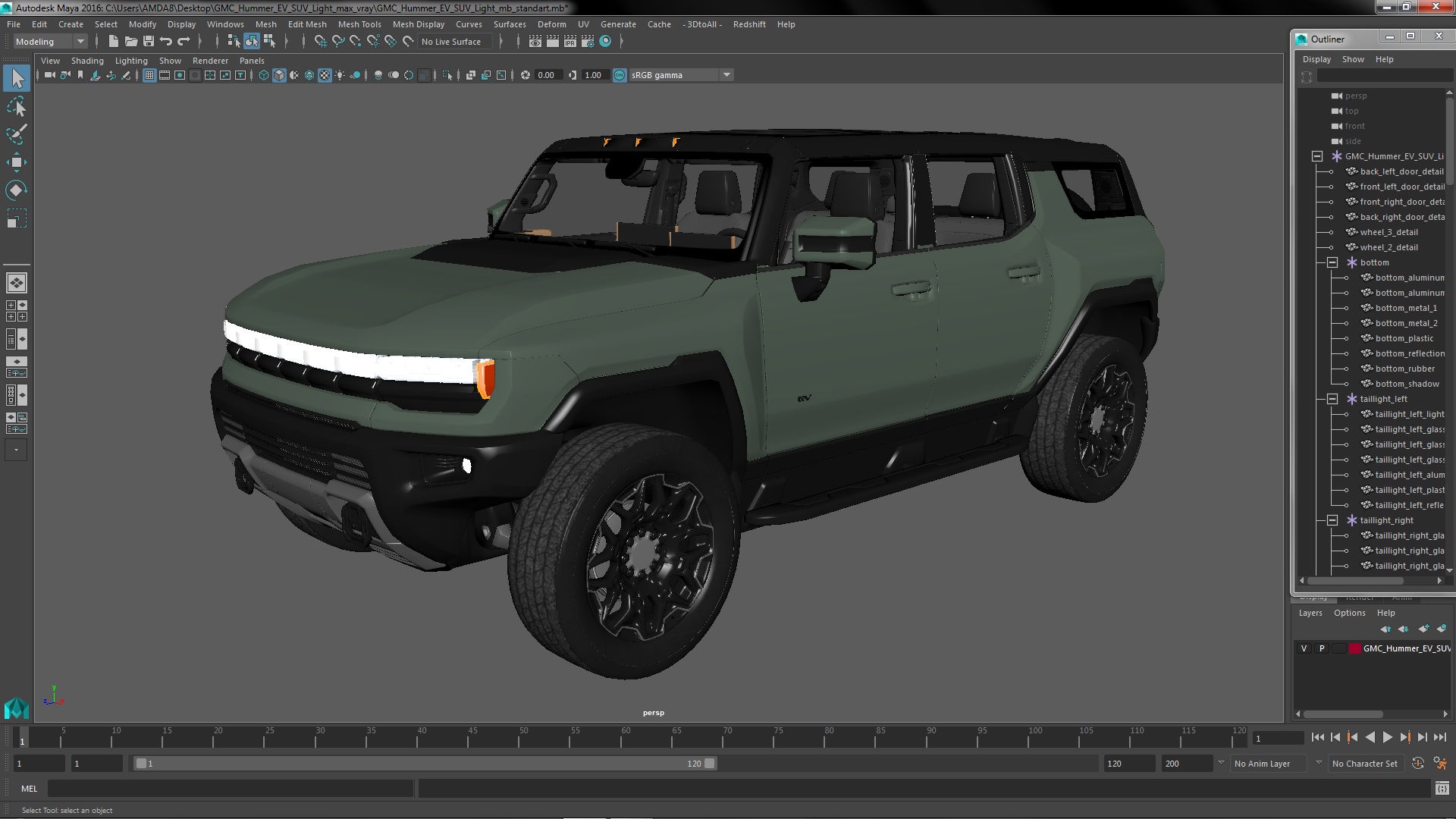
Task: Toggle smooth shade all in viewport
Action: coord(279,75)
